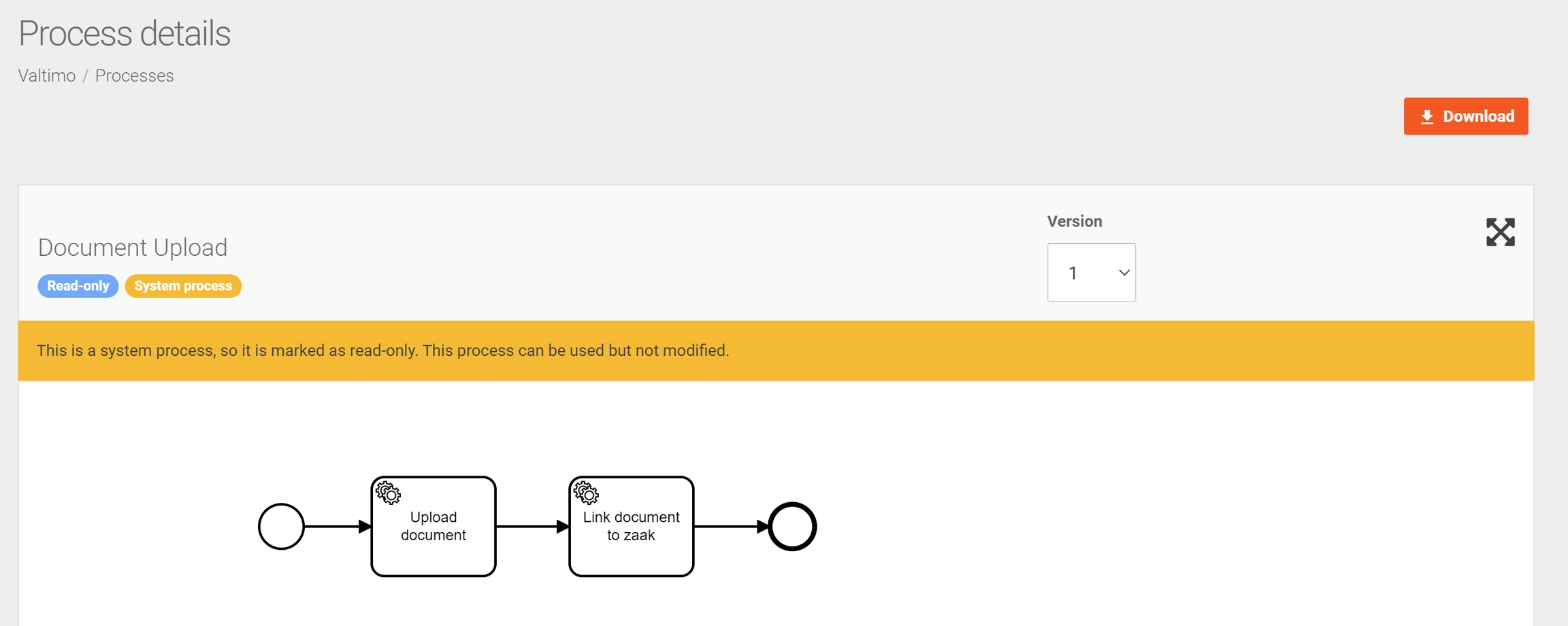Select the start event circle in the diagram
The height and width of the screenshot is (626, 1568).
(x=281, y=526)
